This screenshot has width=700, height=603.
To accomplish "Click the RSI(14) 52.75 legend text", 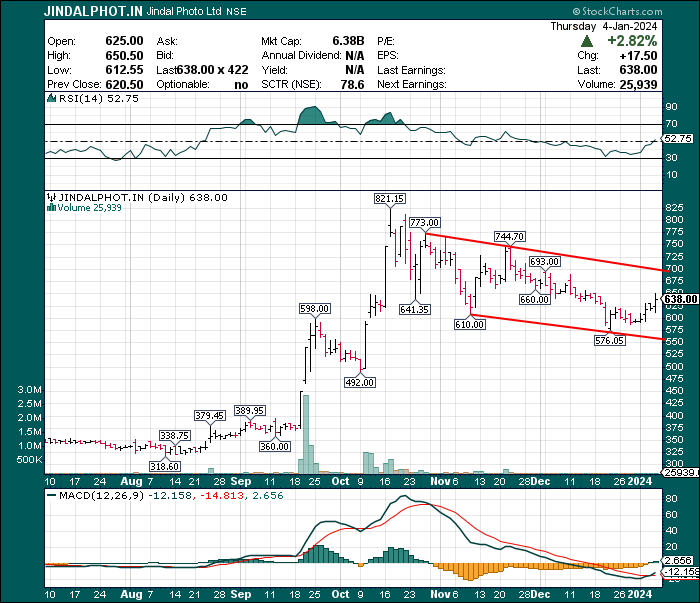I will (x=99, y=99).
